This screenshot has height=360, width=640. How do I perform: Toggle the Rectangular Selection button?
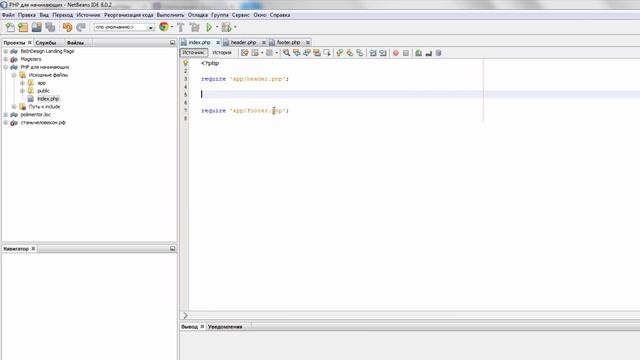(x=327, y=53)
